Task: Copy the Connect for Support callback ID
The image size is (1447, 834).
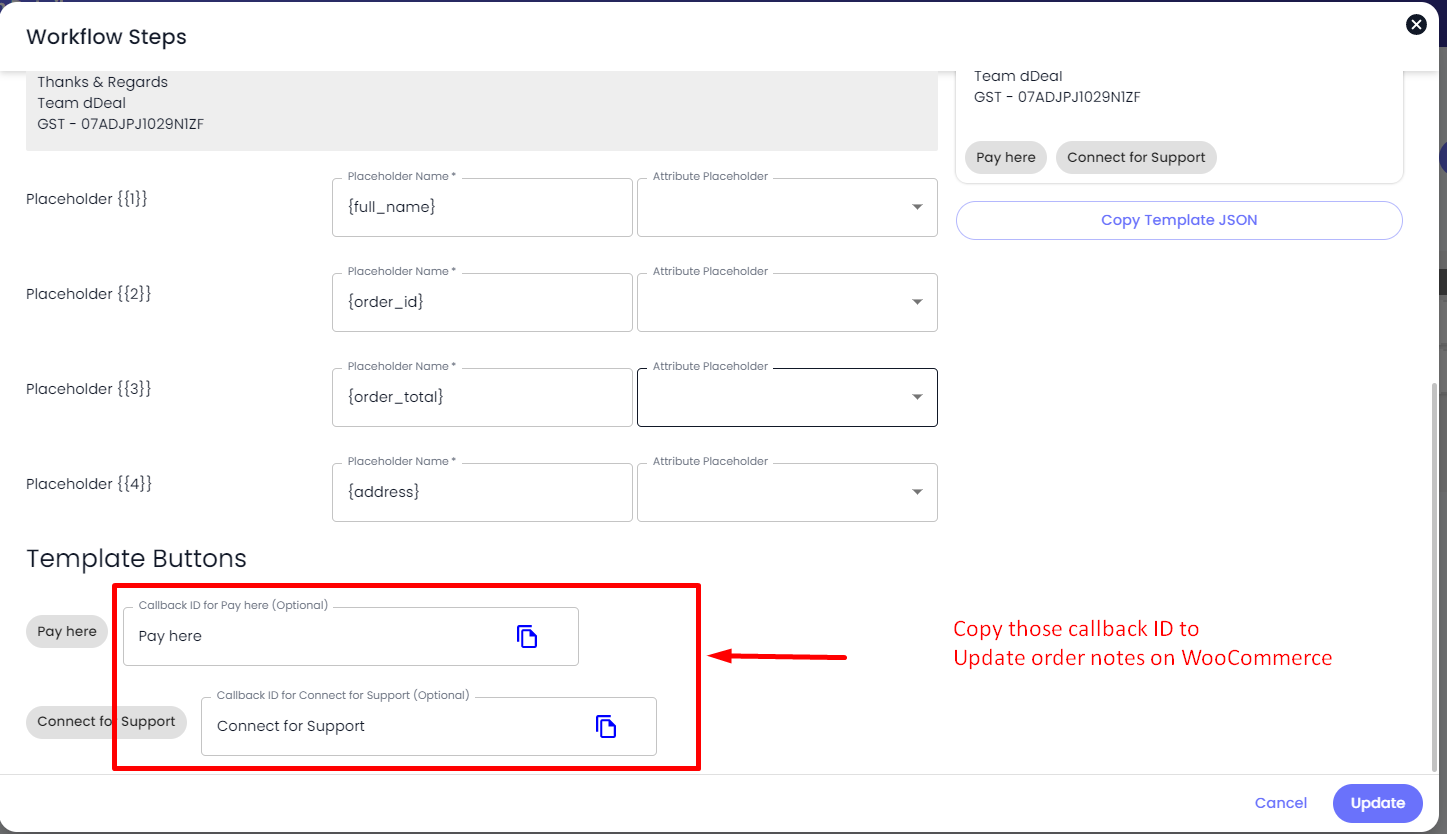Action: (x=605, y=726)
